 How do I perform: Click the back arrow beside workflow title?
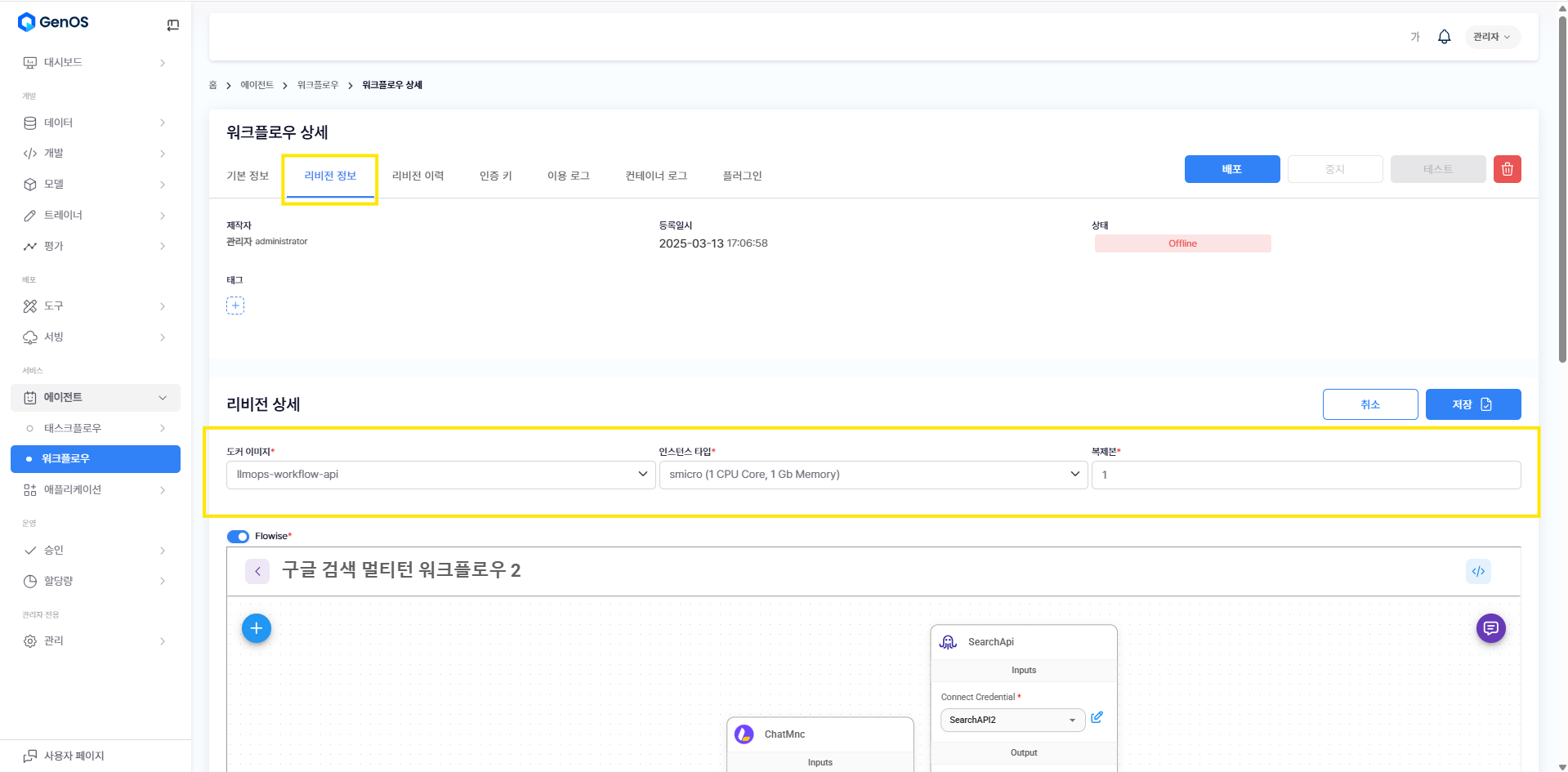point(257,571)
